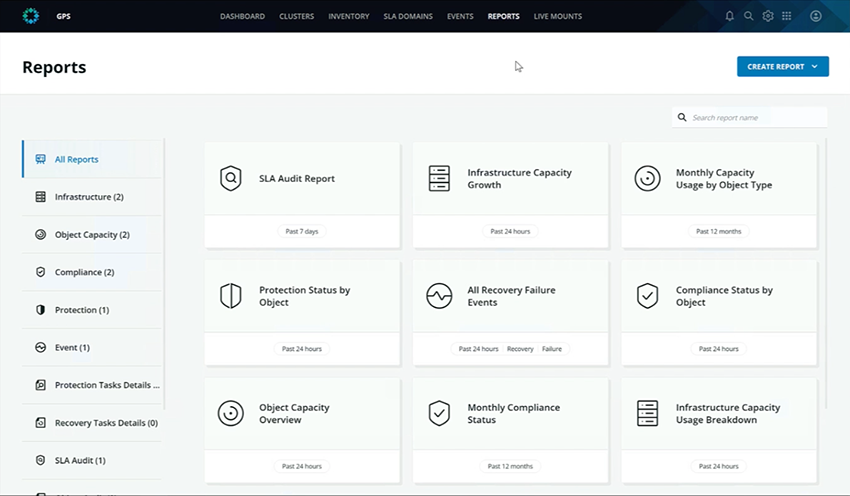Open Object Capacity Overview report title
The height and width of the screenshot is (496, 850).
pos(294,414)
